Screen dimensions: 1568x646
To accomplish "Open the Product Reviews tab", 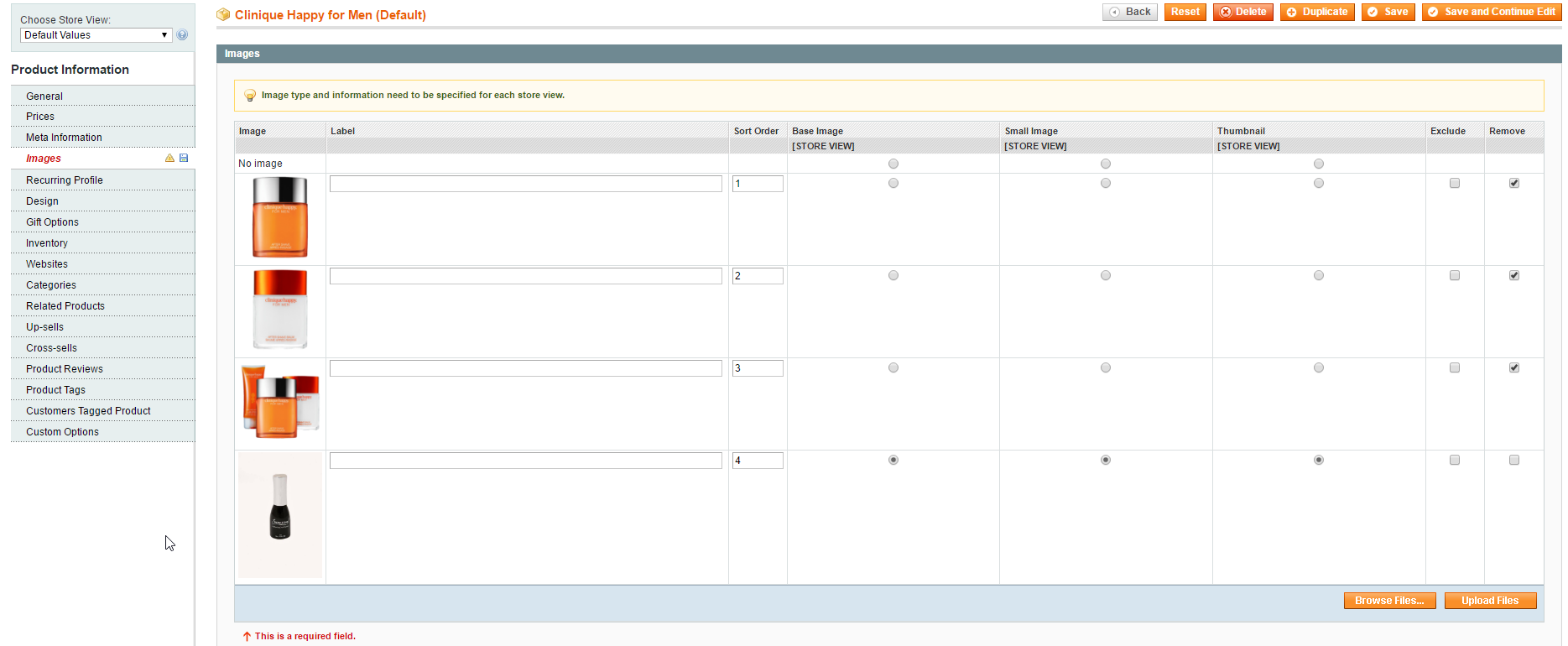I will point(103,369).
